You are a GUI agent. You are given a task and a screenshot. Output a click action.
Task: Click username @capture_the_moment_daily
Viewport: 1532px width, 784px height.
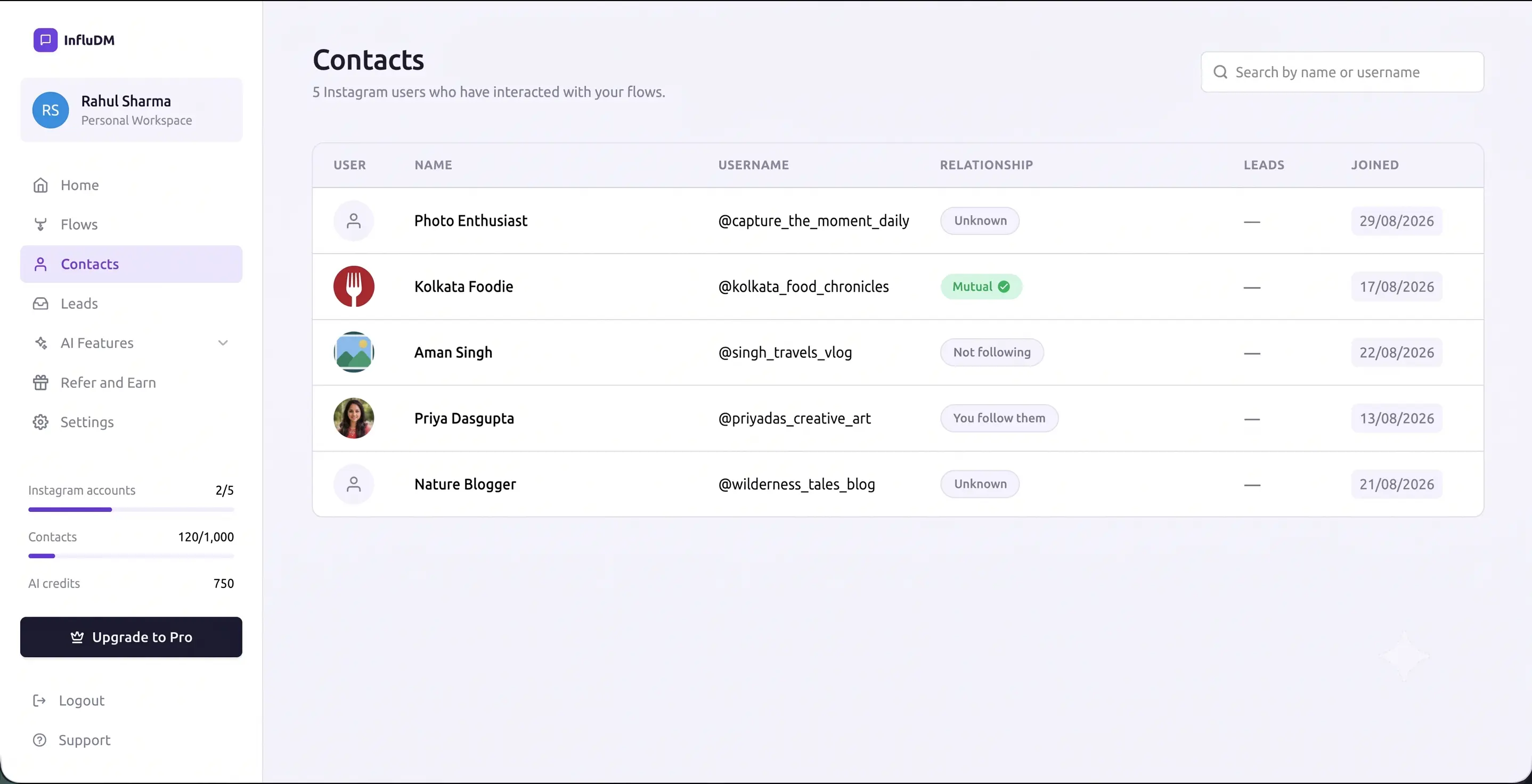[813, 220]
